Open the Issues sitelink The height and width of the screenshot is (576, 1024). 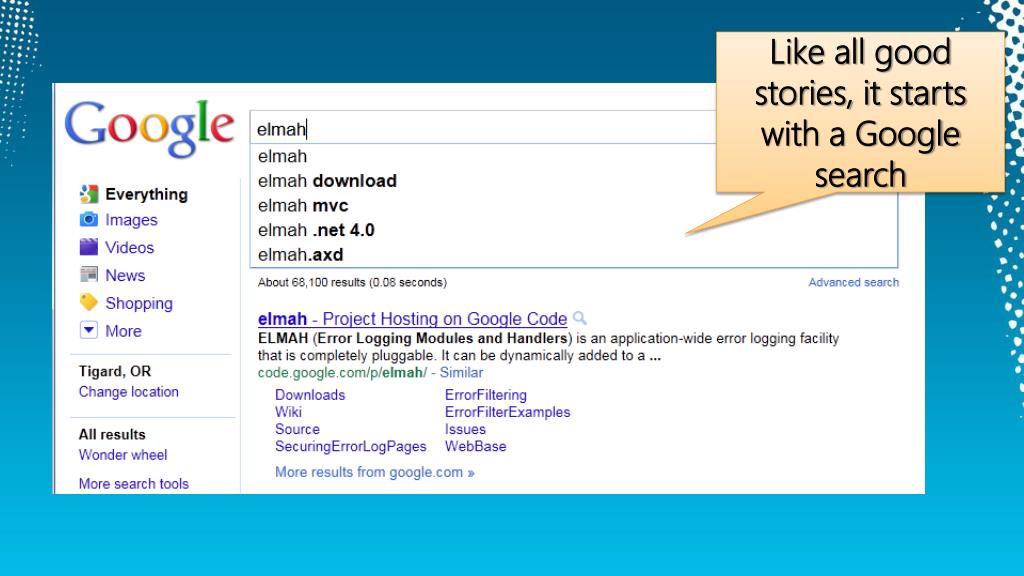click(465, 429)
